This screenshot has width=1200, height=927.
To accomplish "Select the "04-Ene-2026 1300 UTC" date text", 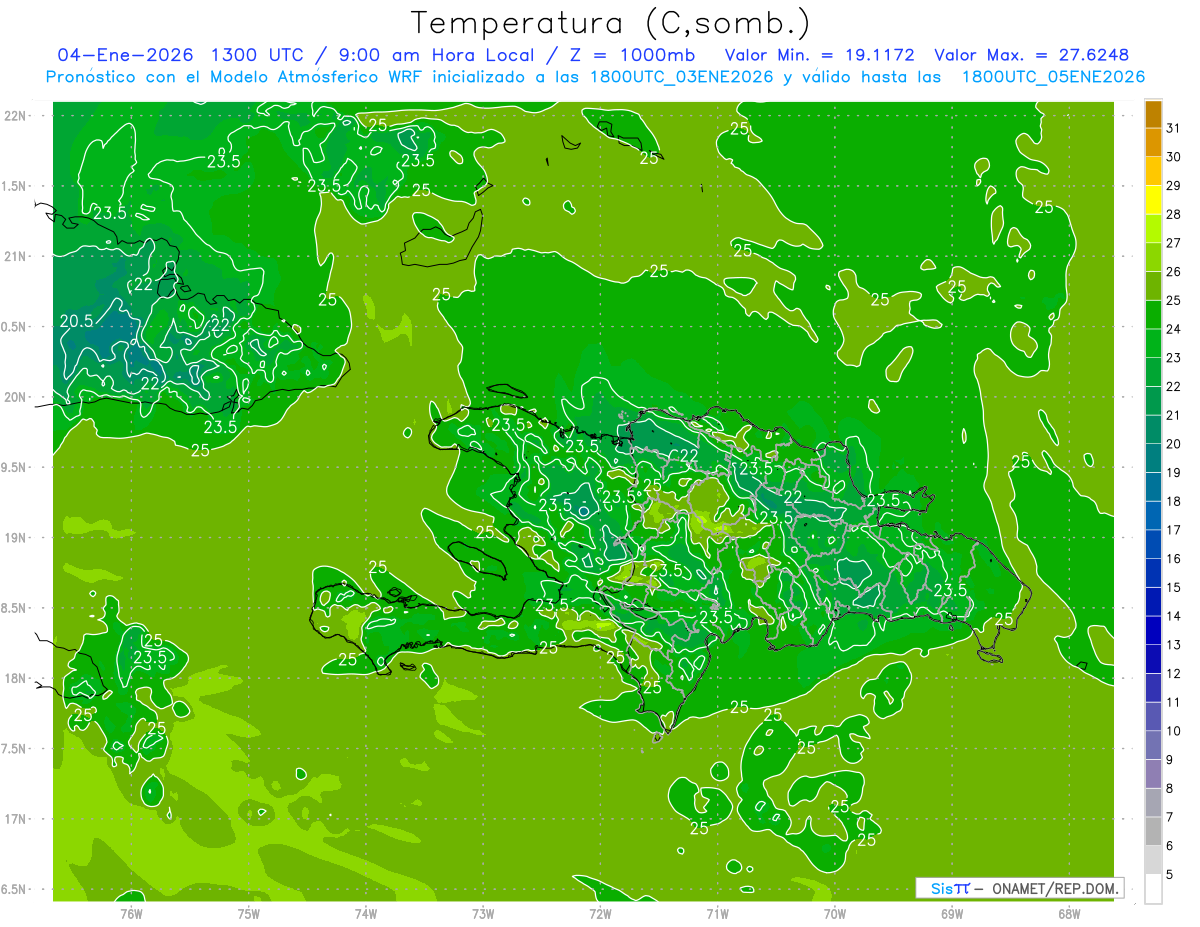I will [183, 55].
